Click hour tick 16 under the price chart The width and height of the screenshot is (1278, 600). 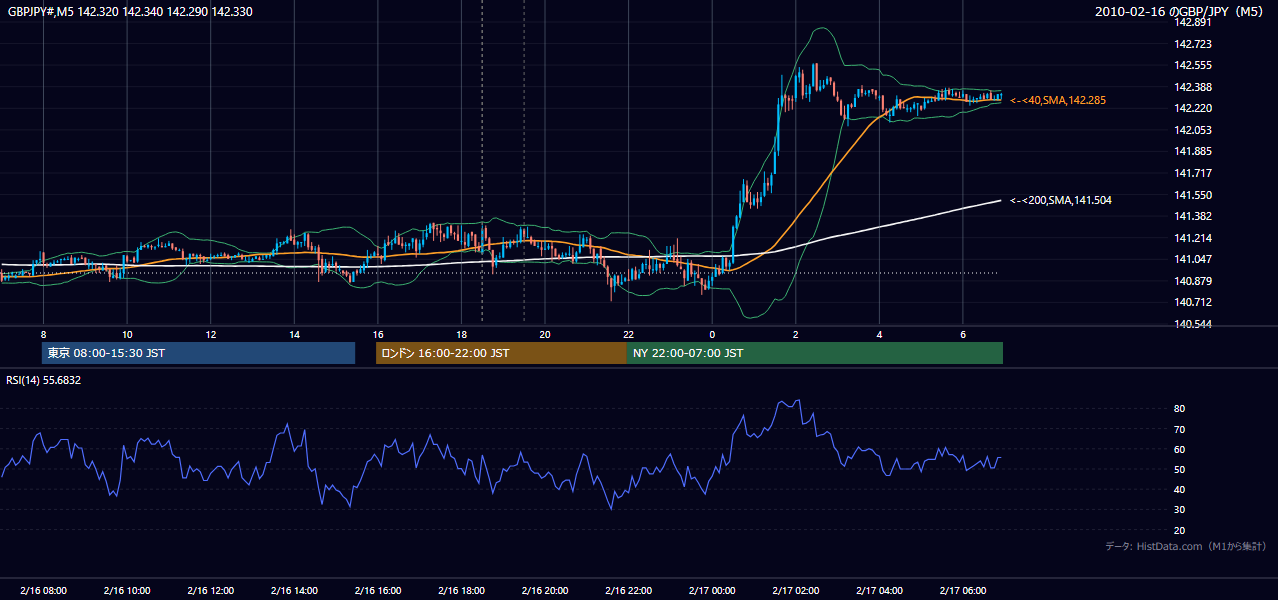point(378,334)
